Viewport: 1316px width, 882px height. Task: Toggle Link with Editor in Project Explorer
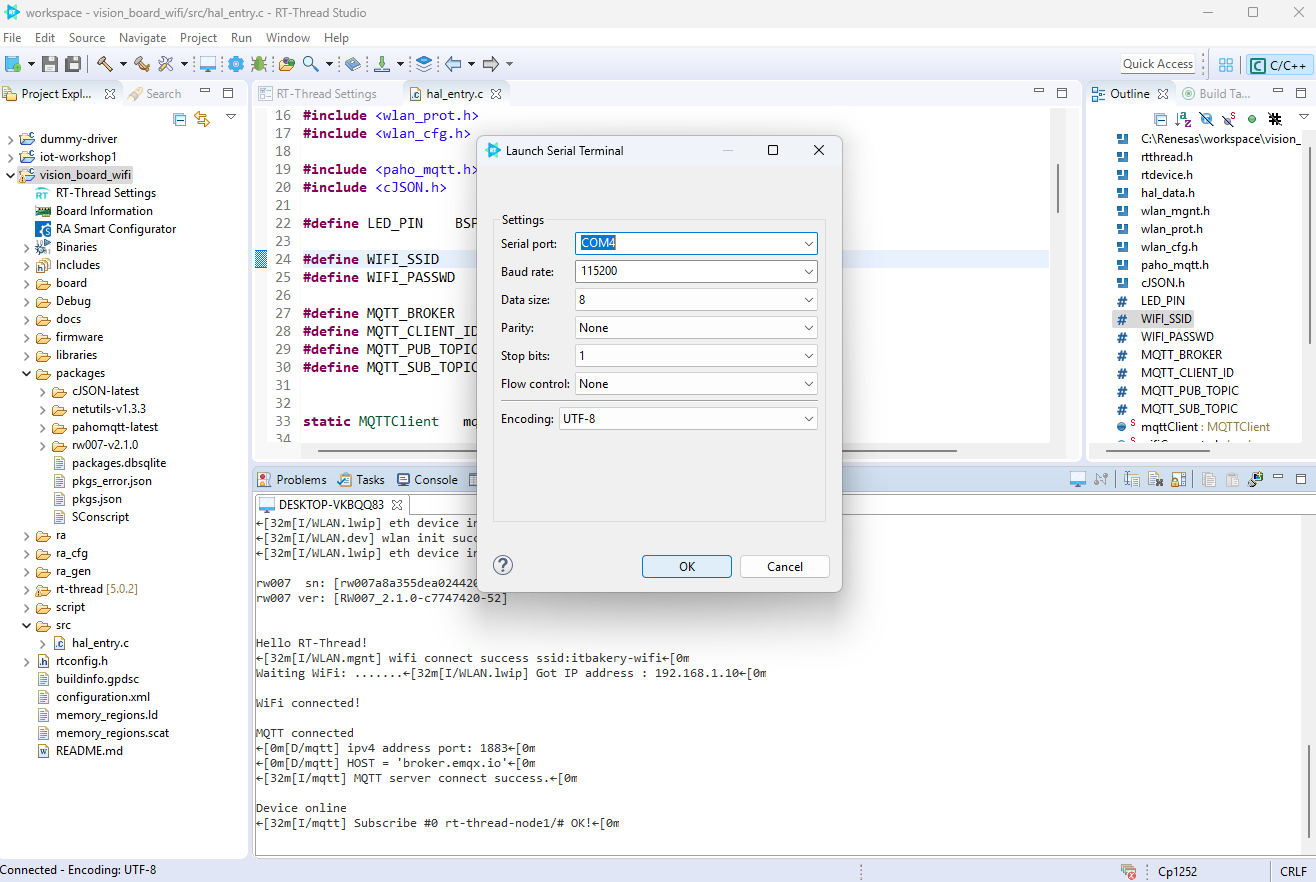click(x=202, y=119)
